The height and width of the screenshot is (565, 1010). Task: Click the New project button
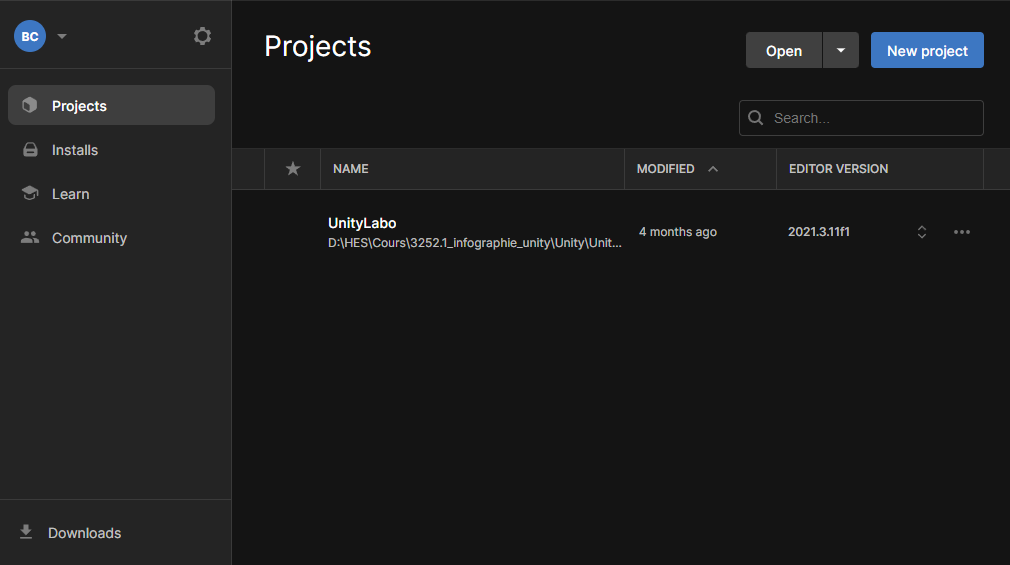pos(927,51)
